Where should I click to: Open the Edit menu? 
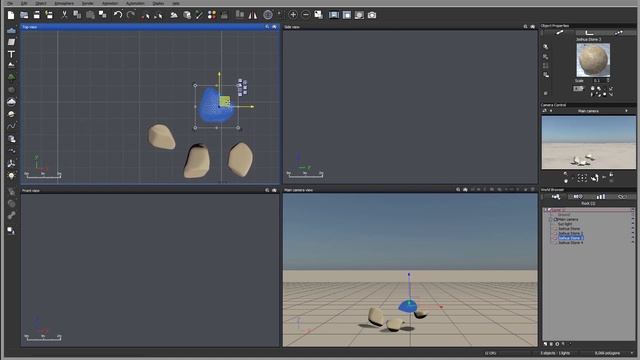coord(24,3)
